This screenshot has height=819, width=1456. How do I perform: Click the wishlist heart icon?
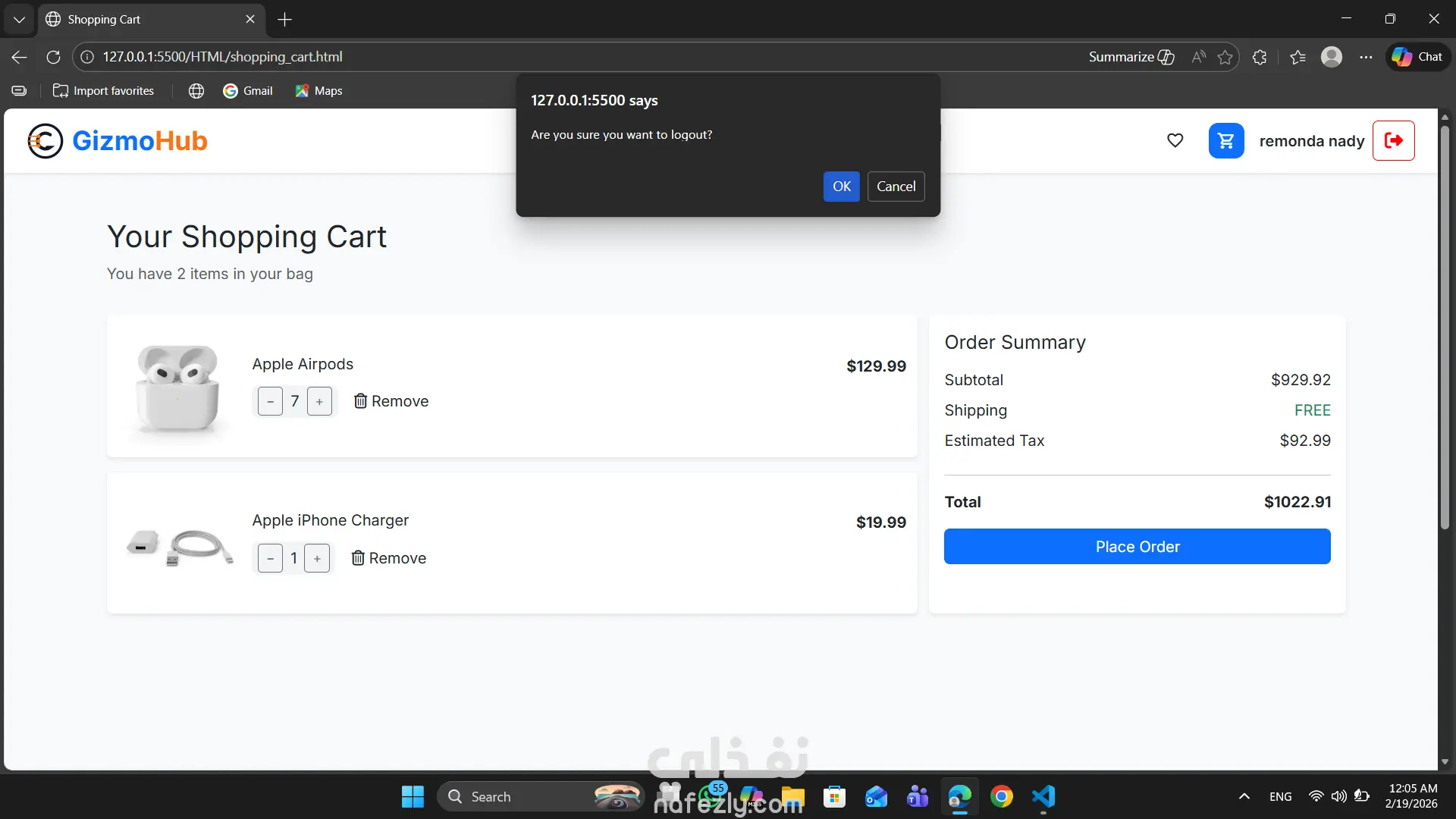coord(1175,140)
